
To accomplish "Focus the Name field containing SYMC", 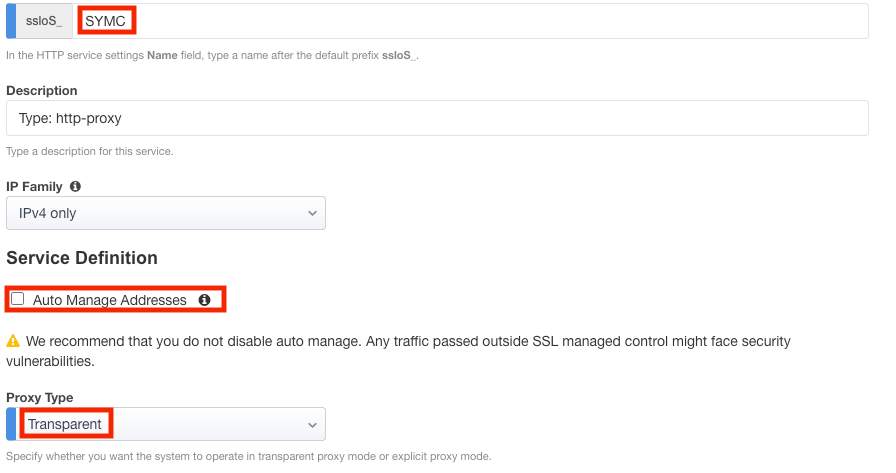I will coord(470,20).
